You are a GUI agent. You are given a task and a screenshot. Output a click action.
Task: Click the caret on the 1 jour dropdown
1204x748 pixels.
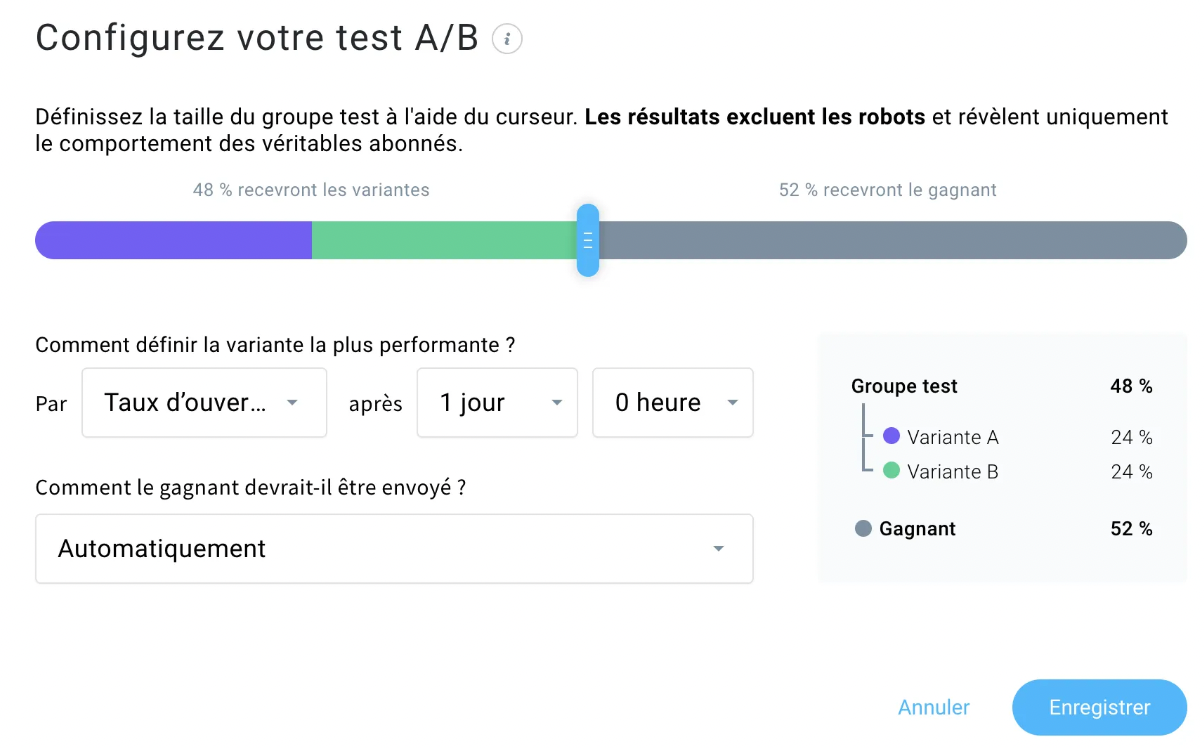tap(557, 402)
